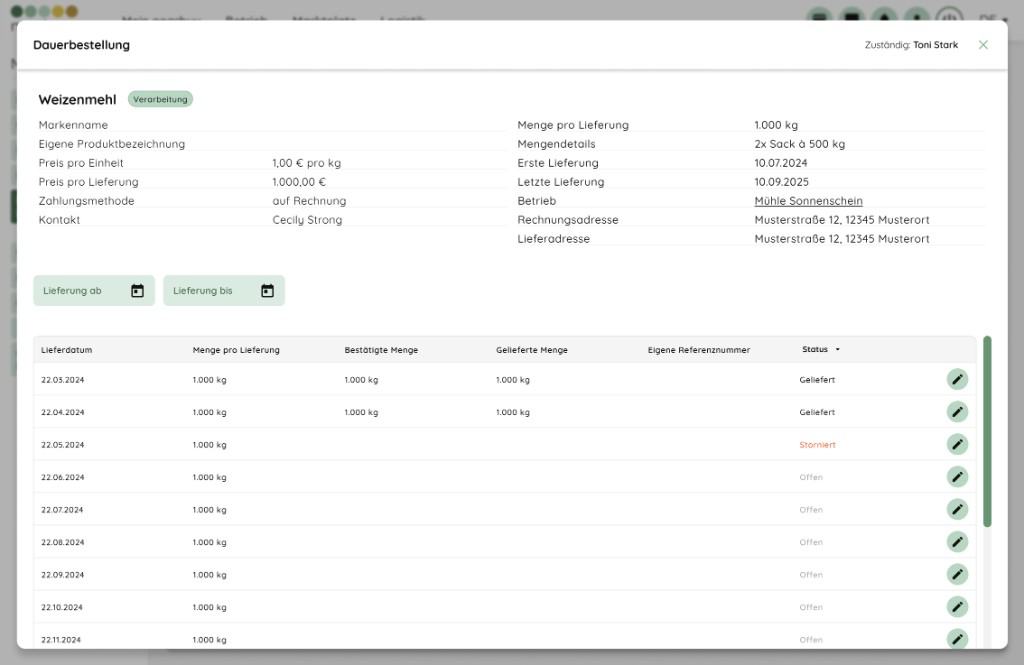Screen dimensions: 1024x665
Task: Edit the 22.11.2024 delivery row
Action: pyautogui.click(x=957, y=639)
